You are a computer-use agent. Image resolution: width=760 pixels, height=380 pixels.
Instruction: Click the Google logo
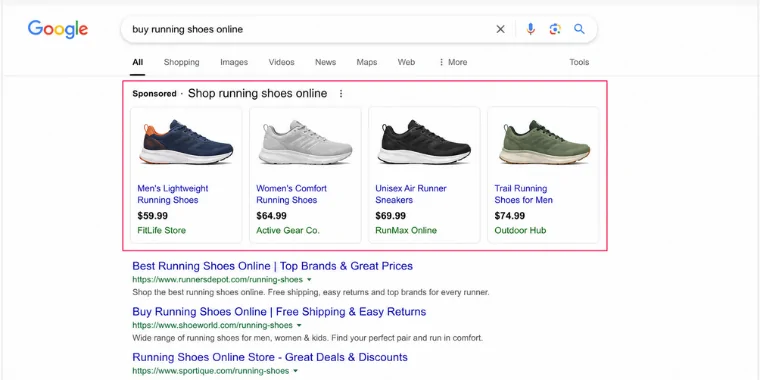(58, 29)
